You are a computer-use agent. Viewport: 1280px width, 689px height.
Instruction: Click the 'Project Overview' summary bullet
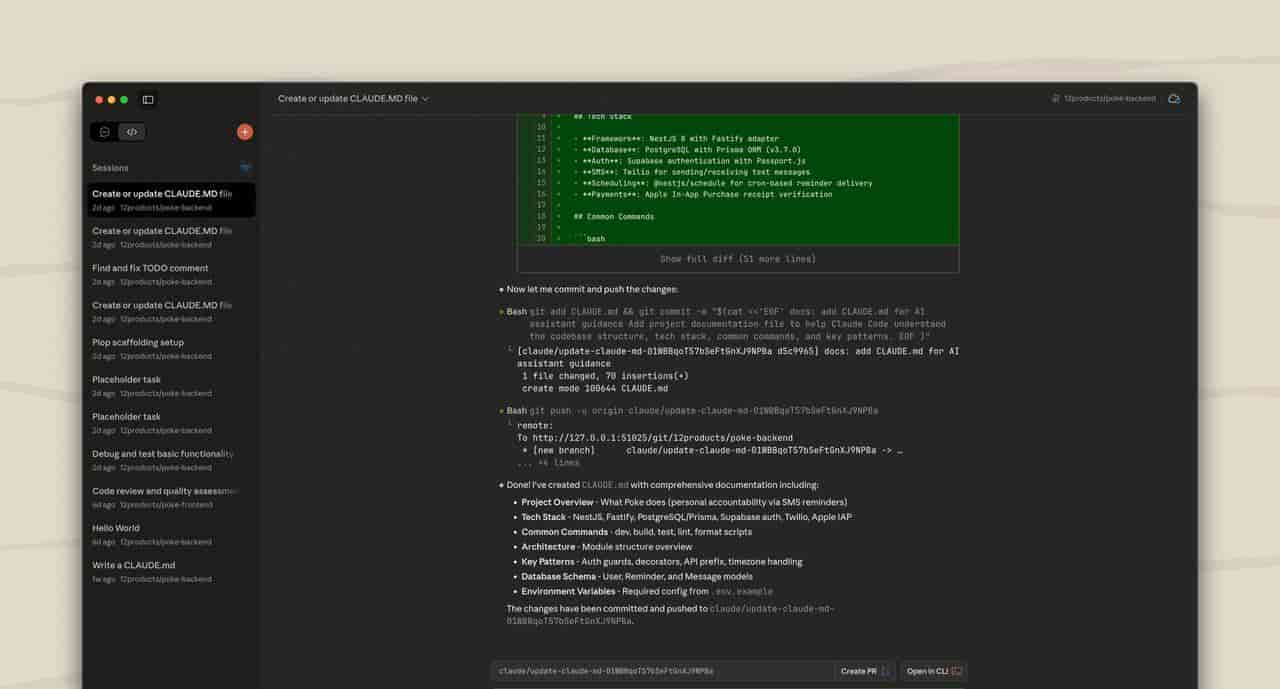[x=684, y=502]
